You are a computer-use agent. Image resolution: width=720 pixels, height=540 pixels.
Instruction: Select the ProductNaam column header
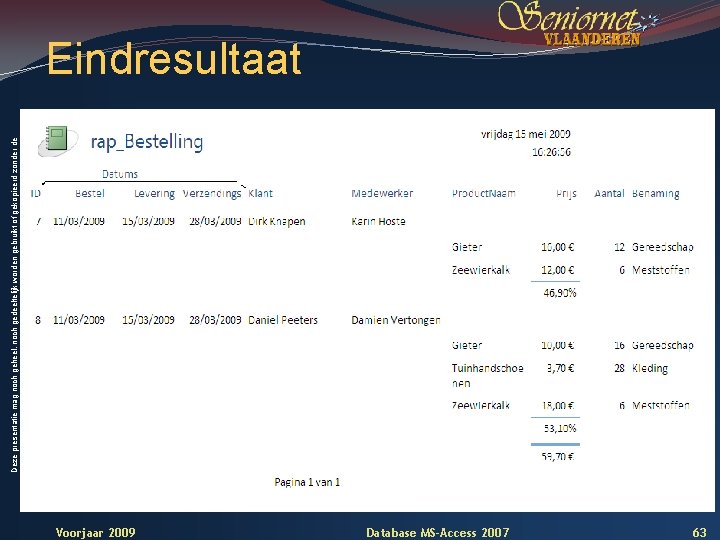(x=484, y=193)
